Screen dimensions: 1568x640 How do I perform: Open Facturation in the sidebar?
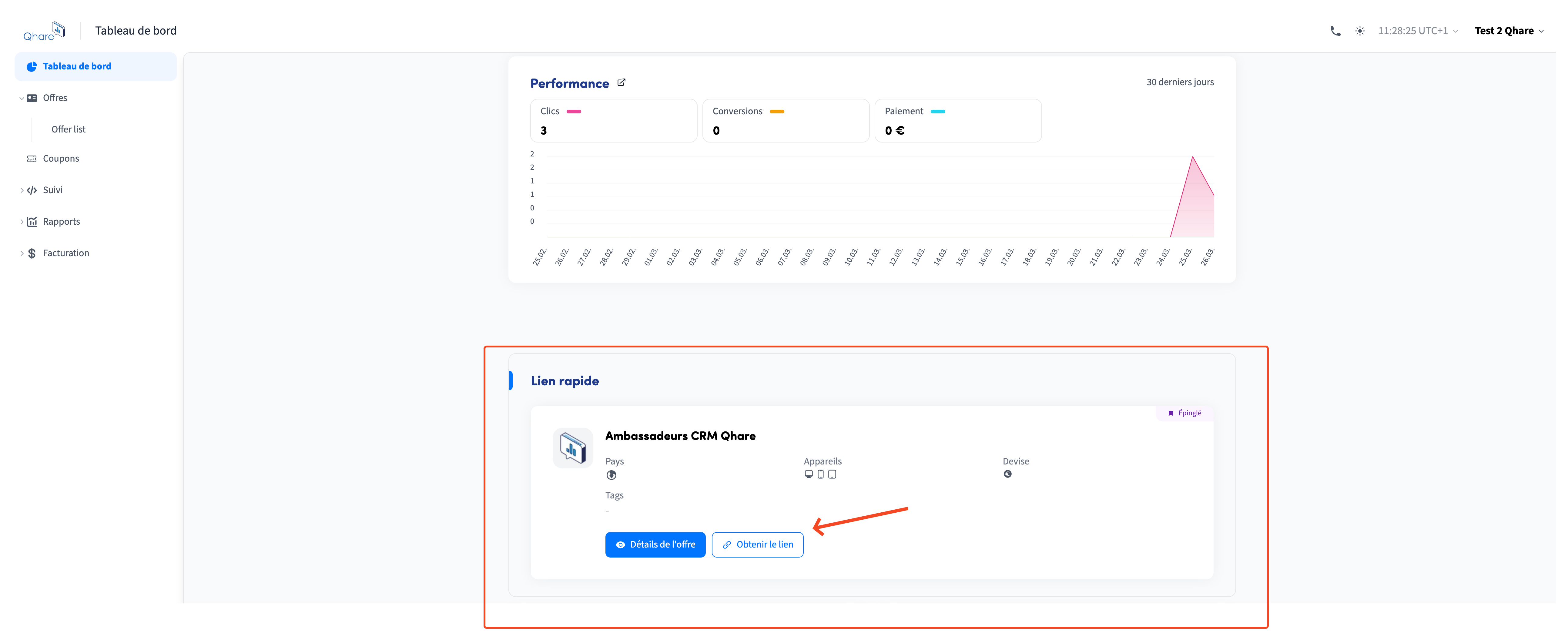click(x=66, y=253)
